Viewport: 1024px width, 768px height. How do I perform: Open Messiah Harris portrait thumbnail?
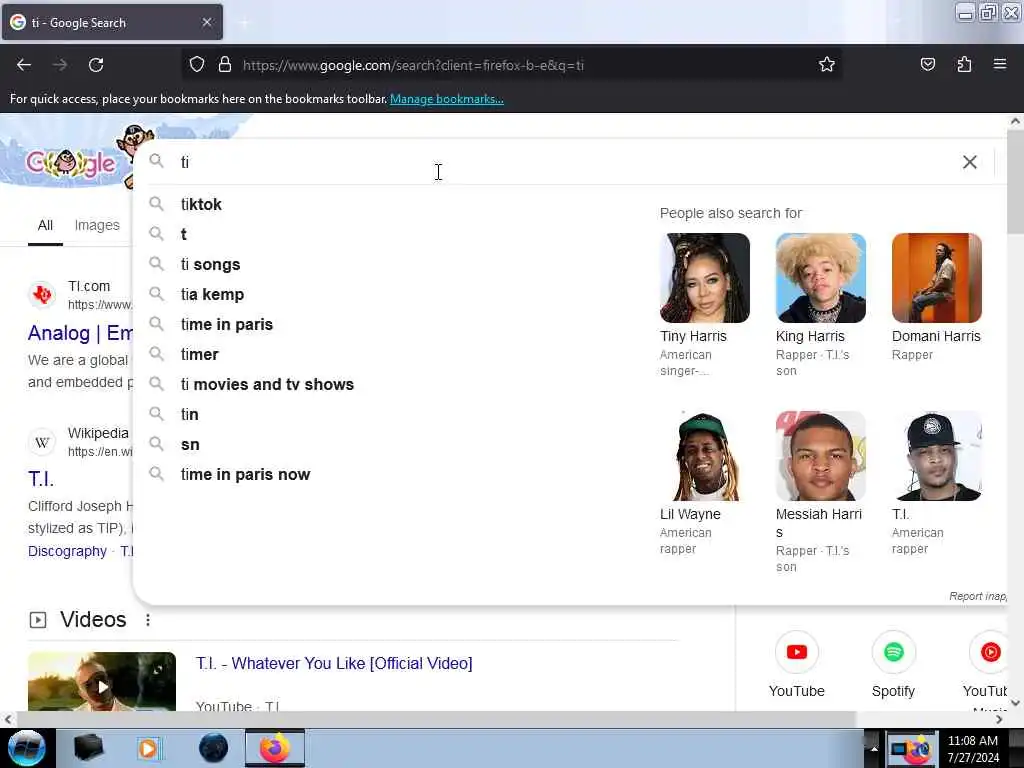click(821, 456)
